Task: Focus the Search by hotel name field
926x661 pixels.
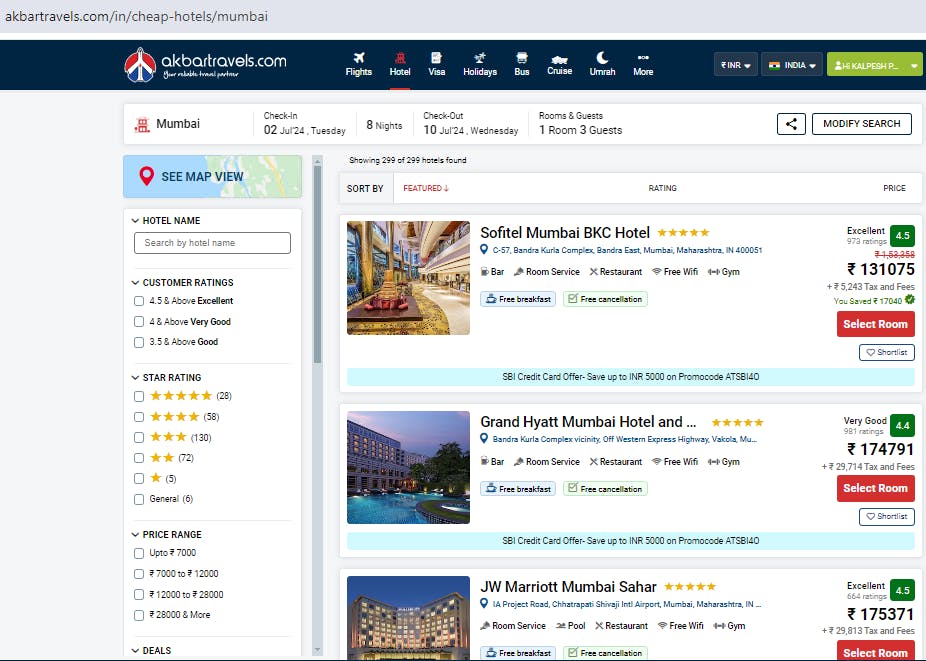Action: 213,243
